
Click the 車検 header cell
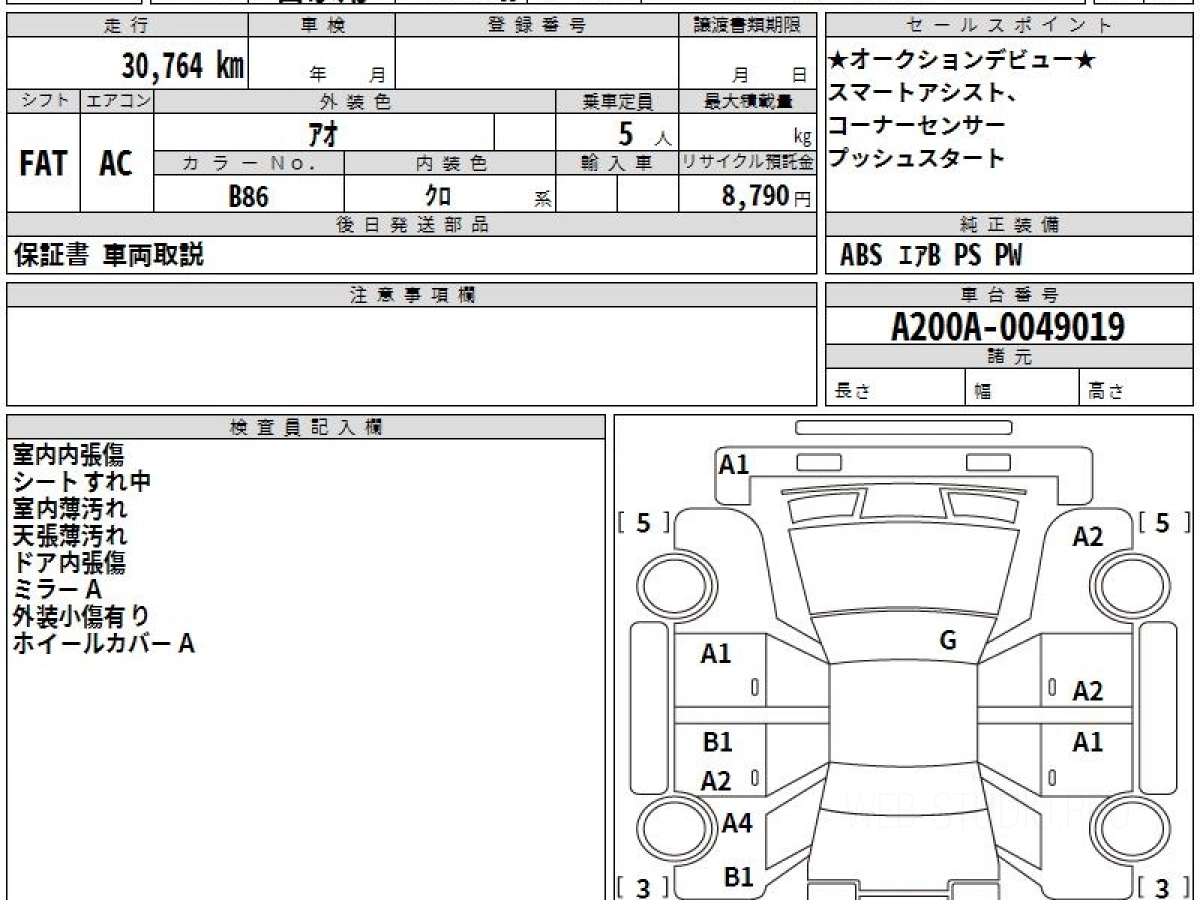click(x=322, y=26)
